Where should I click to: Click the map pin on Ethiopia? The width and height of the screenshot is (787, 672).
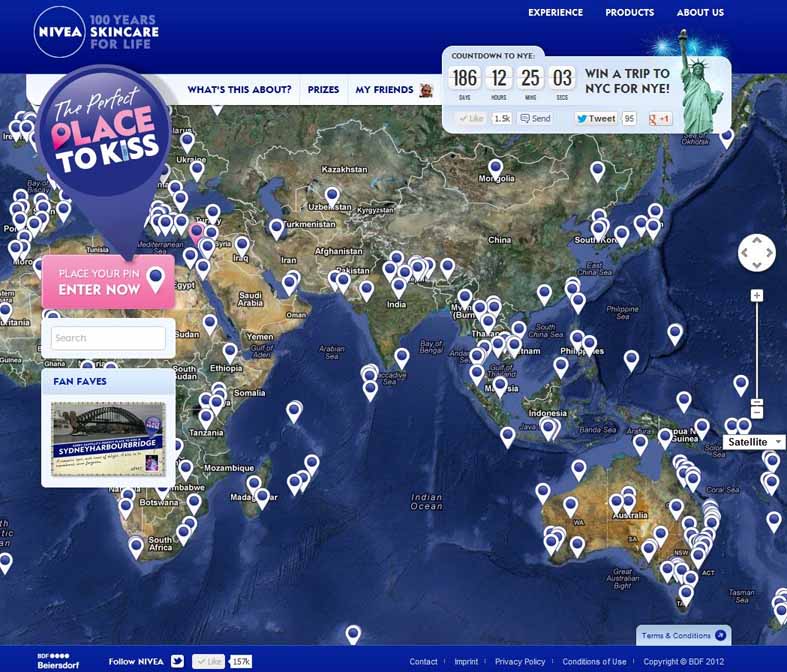coord(230,353)
